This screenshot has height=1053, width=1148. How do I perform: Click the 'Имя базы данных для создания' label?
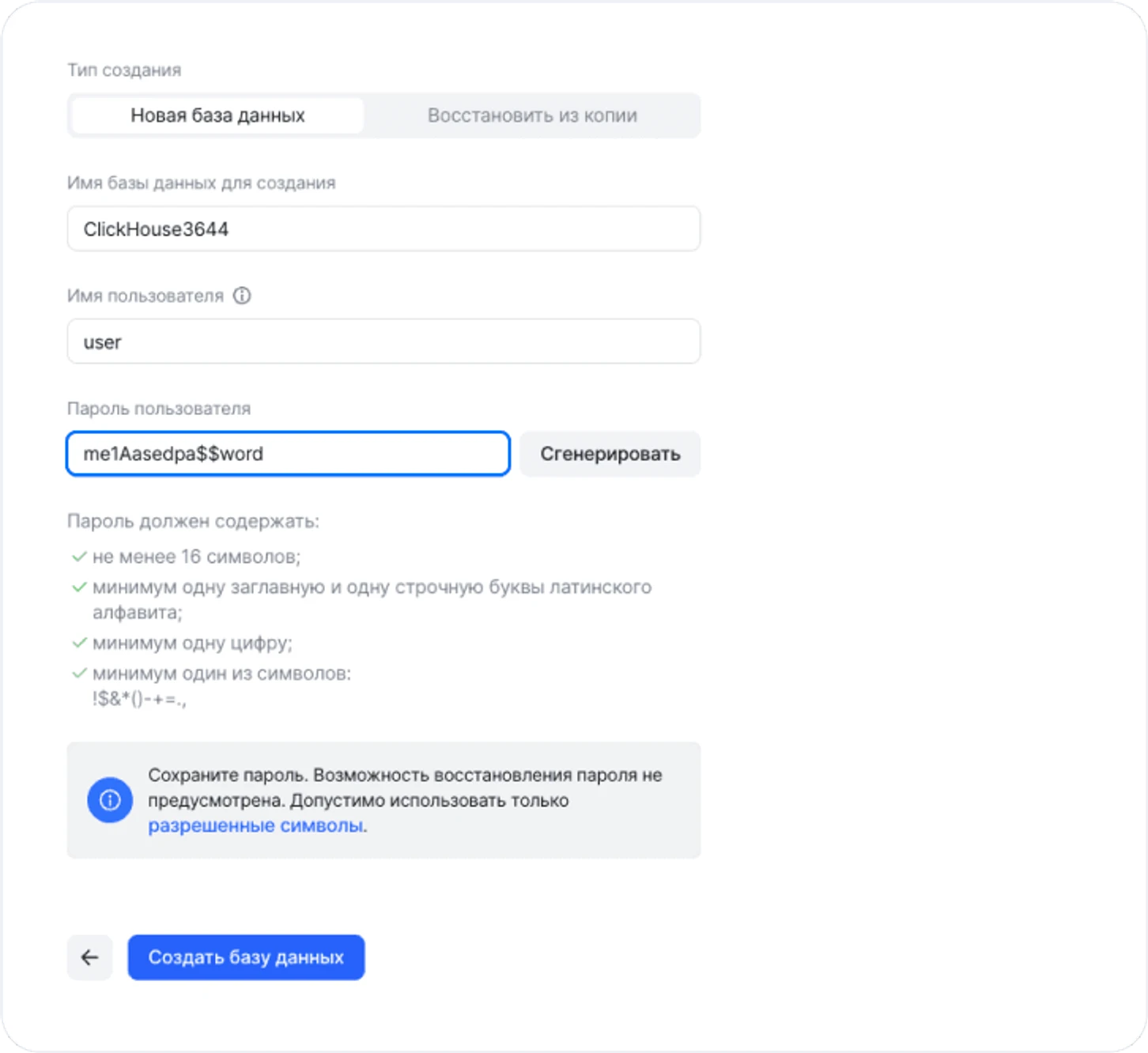201,183
